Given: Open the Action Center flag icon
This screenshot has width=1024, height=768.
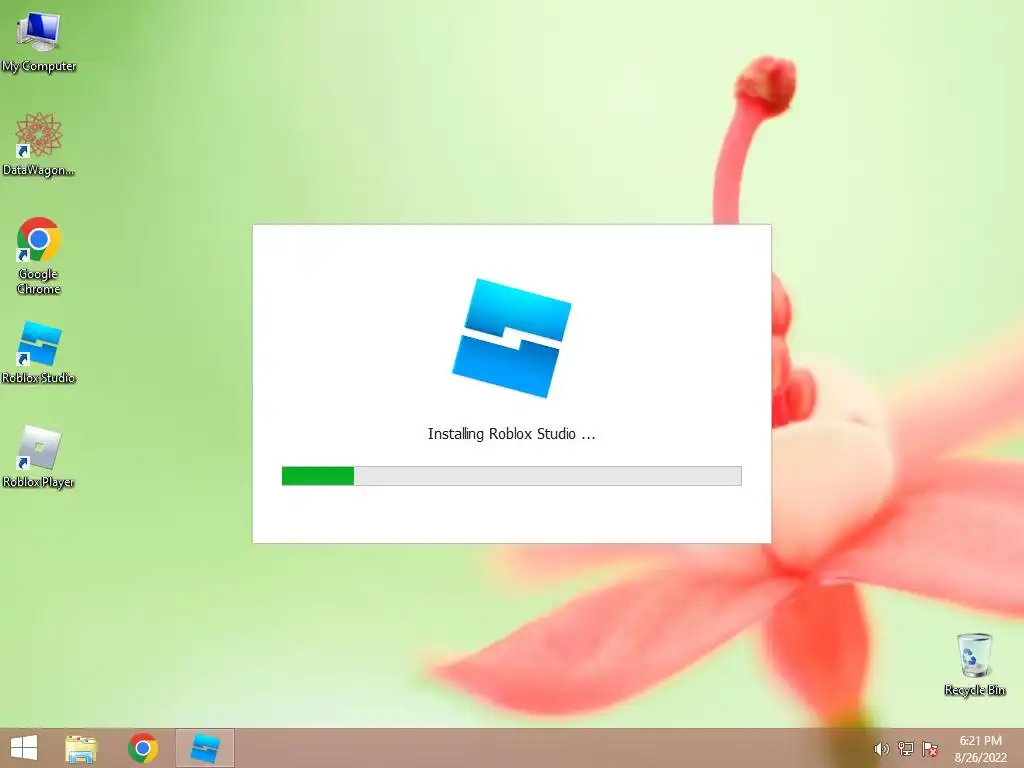Looking at the screenshot, I should [x=930, y=749].
